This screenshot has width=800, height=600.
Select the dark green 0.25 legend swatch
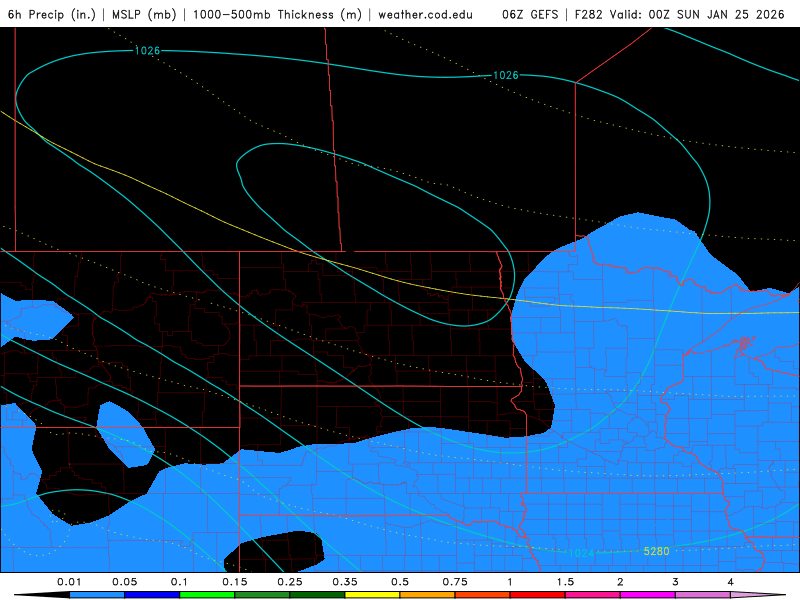(317, 595)
